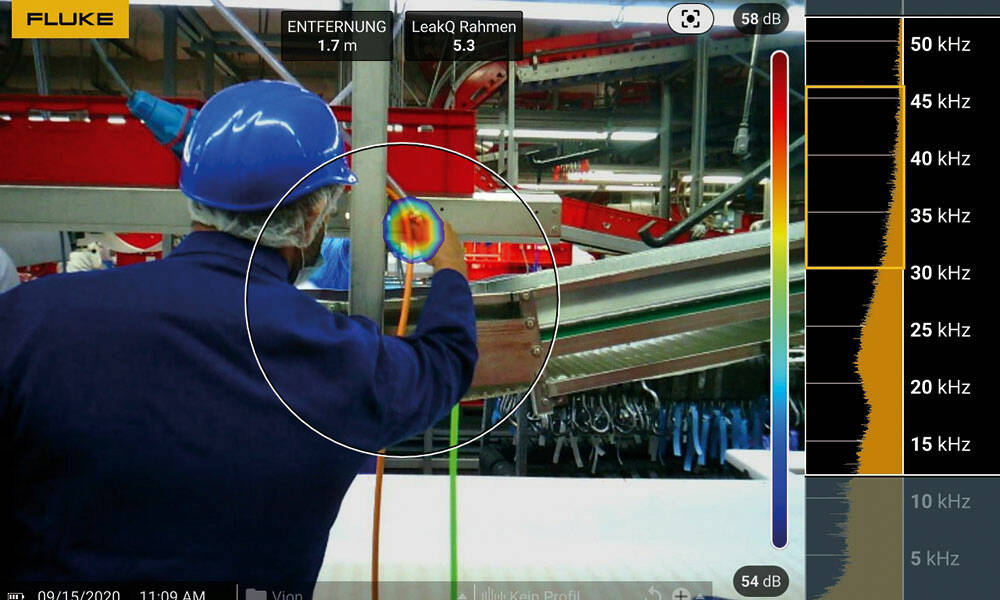This screenshot has height=600, width=1000.
Task: Tap the 15 kHz label on spectrum
Action: 940,444
